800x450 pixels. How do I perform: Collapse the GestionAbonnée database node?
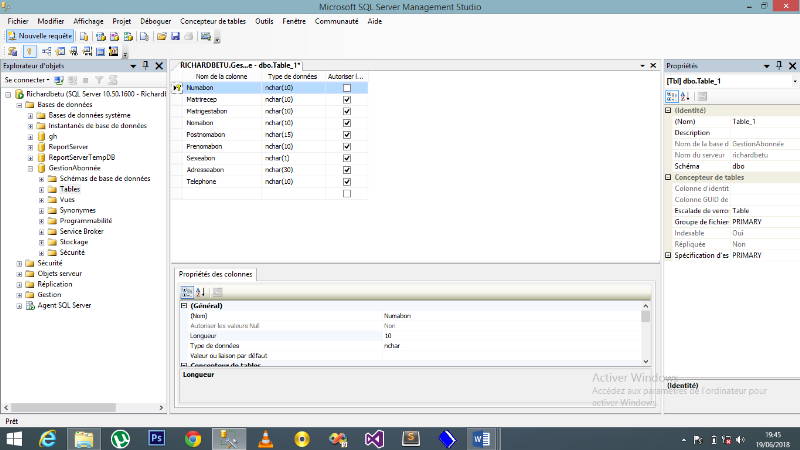pos(31,169)
